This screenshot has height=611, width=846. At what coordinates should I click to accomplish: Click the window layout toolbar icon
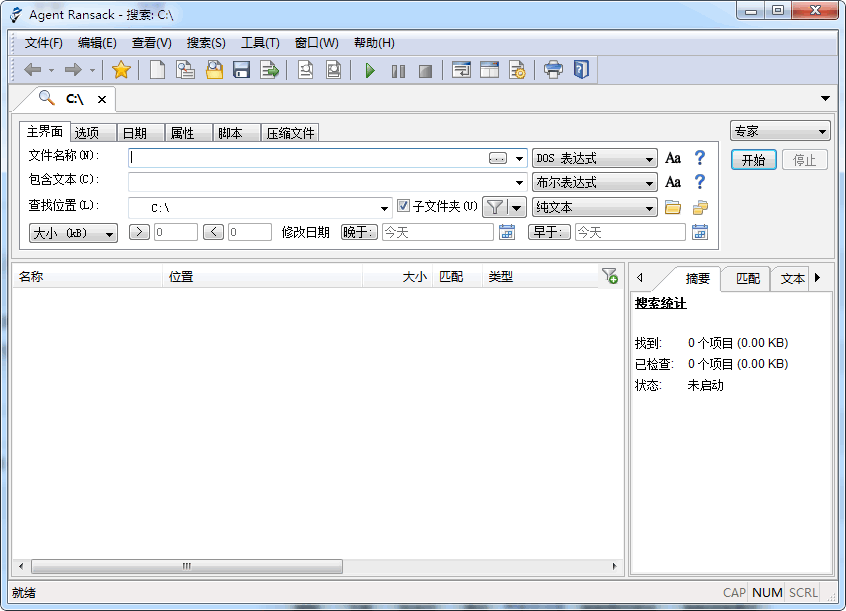pyautogui.click(x=489, y=70)
